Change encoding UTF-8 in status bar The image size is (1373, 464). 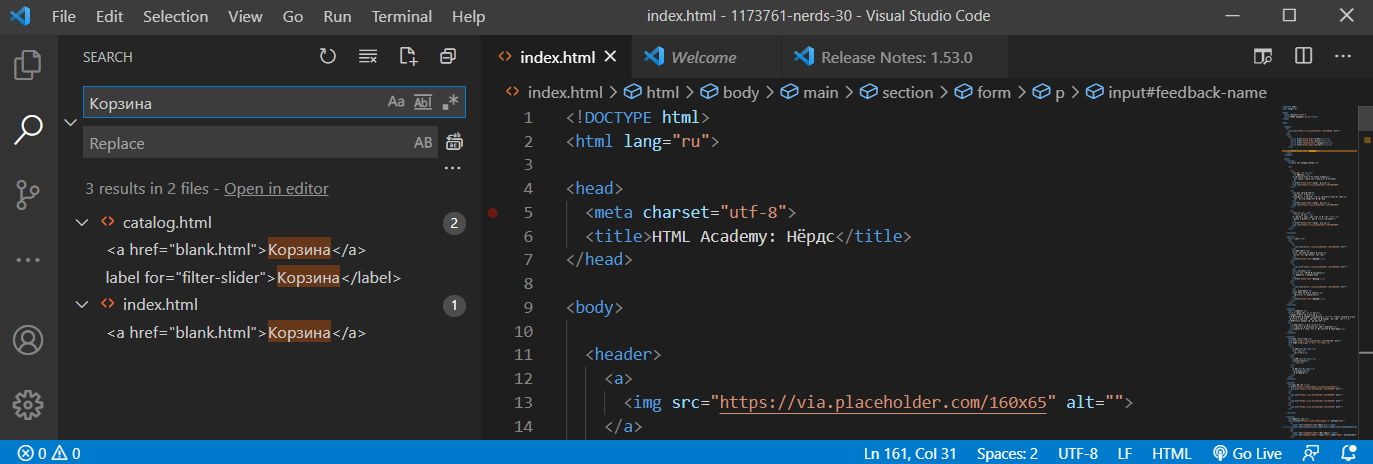pos(1078,453)
